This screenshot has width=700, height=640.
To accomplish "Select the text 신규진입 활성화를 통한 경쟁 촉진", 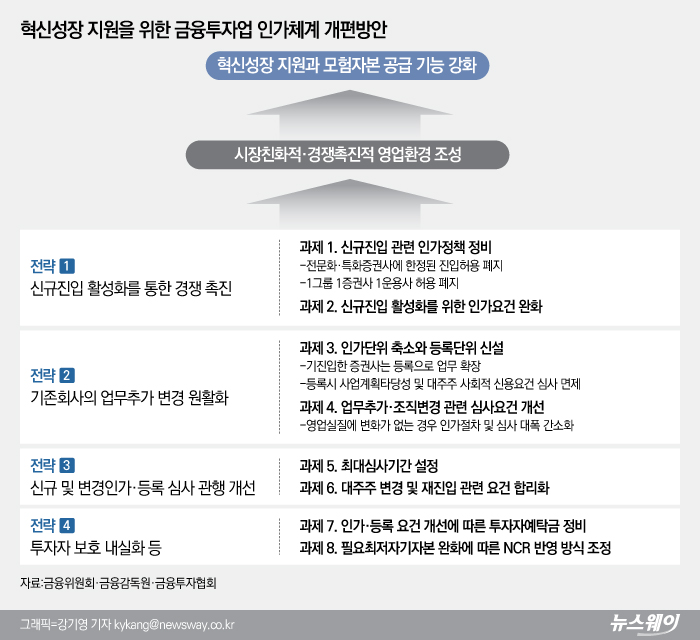I will (131, 288).
